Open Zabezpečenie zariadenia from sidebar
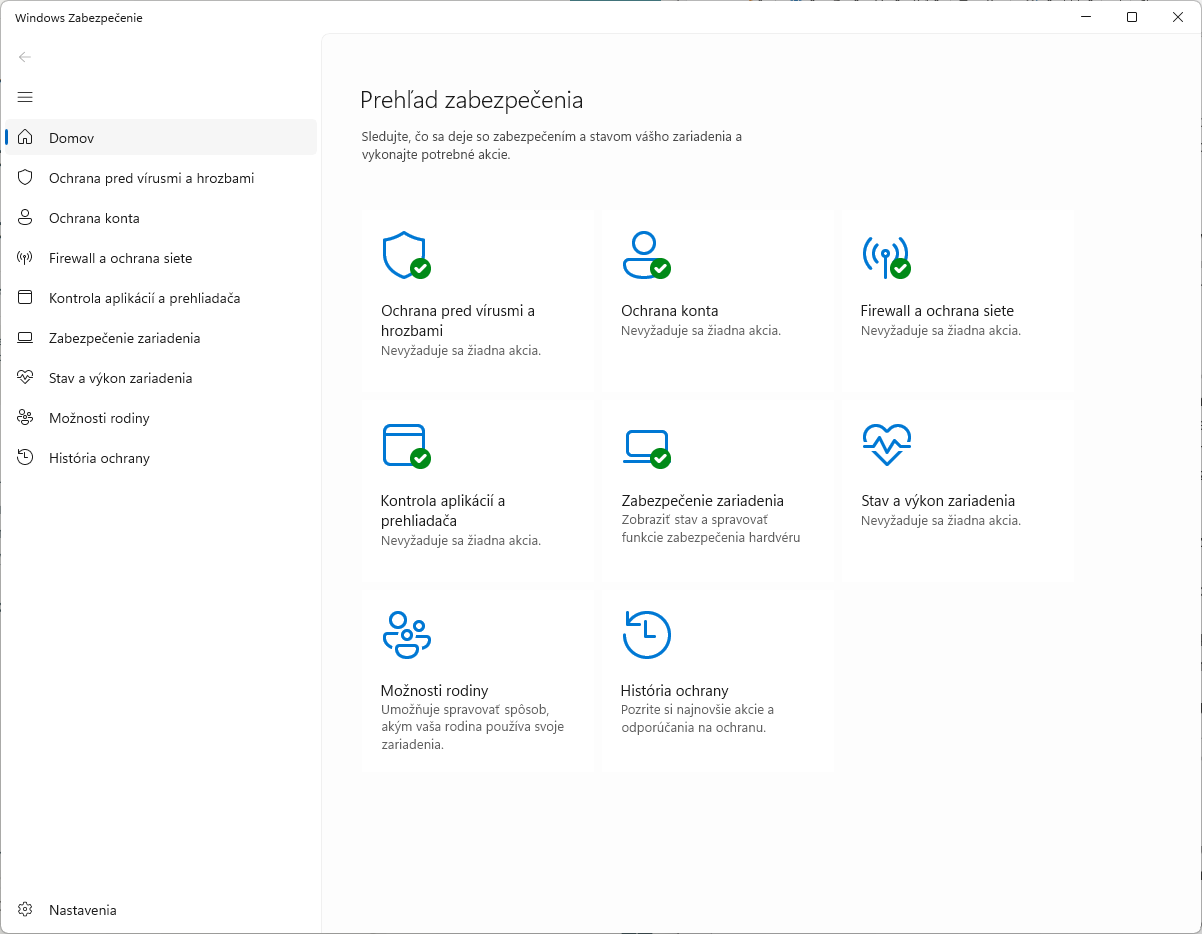This screenshot has height=934, width=1202. tap(124, 338)
